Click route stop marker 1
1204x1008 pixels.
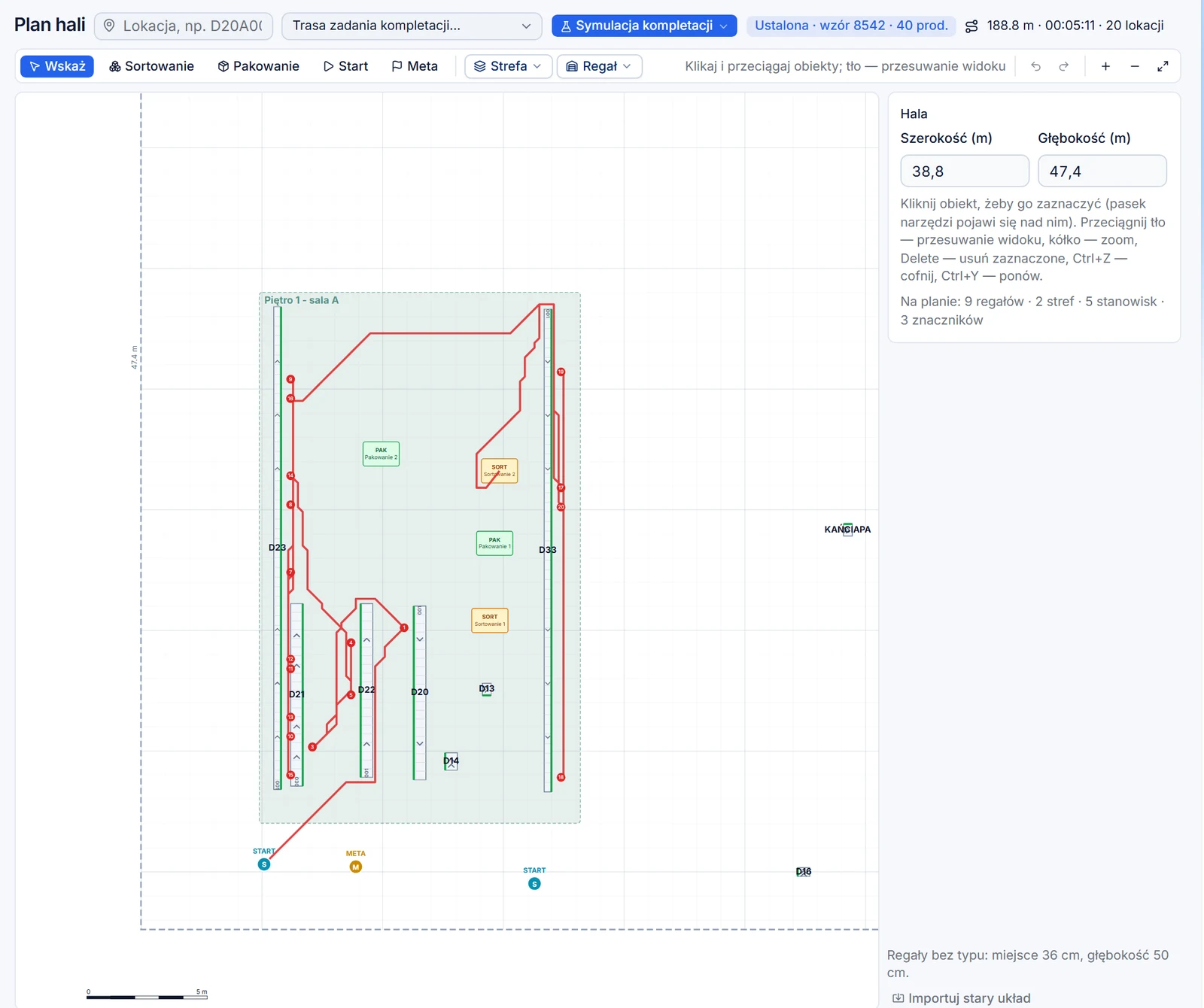404,627
